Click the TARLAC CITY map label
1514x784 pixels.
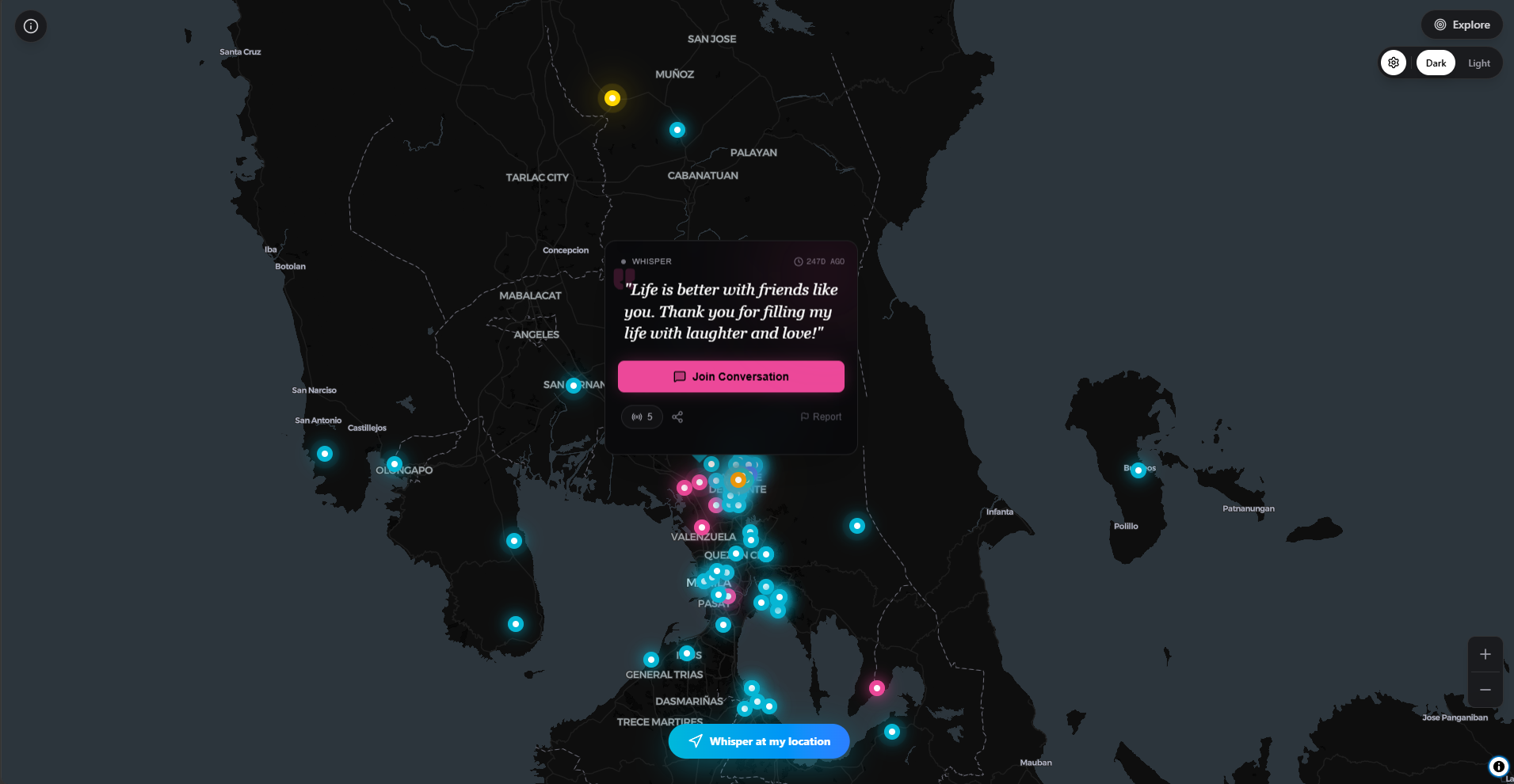point(537,177)
